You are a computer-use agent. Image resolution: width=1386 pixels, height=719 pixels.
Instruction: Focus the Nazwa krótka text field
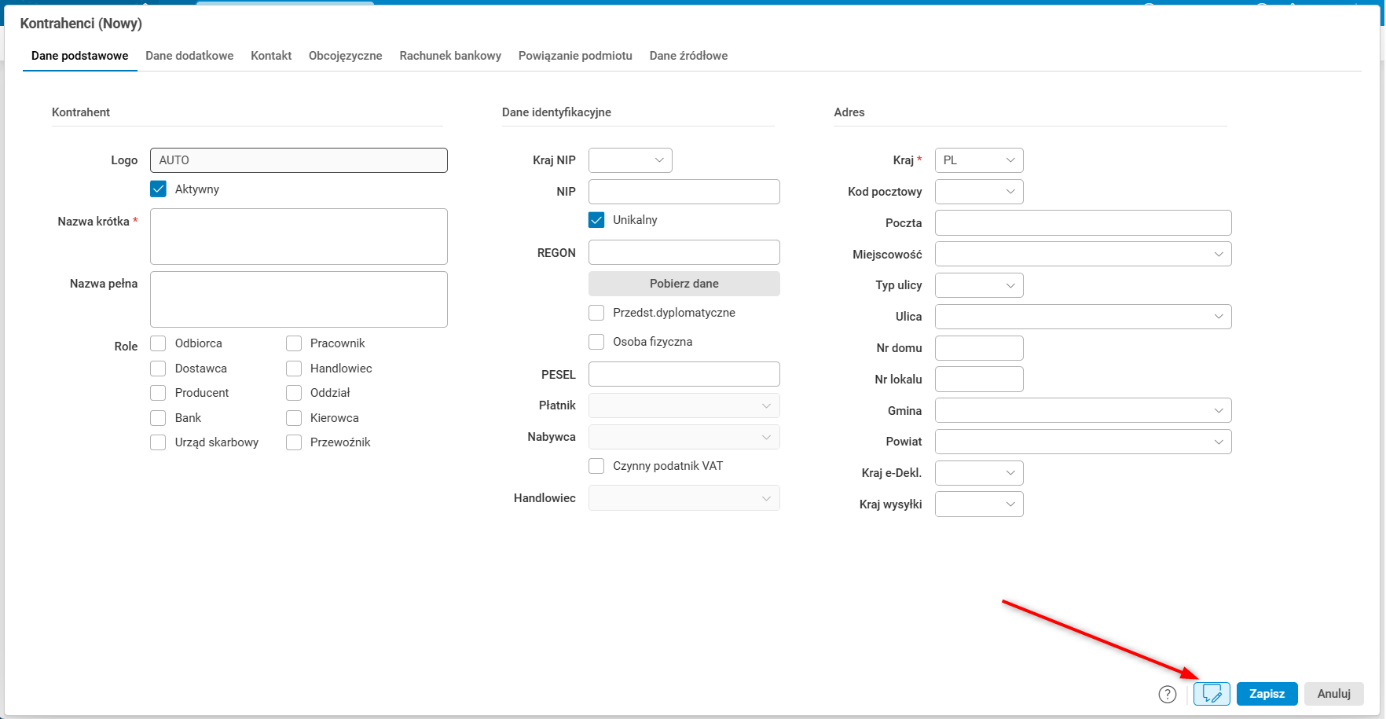[298, 236]
